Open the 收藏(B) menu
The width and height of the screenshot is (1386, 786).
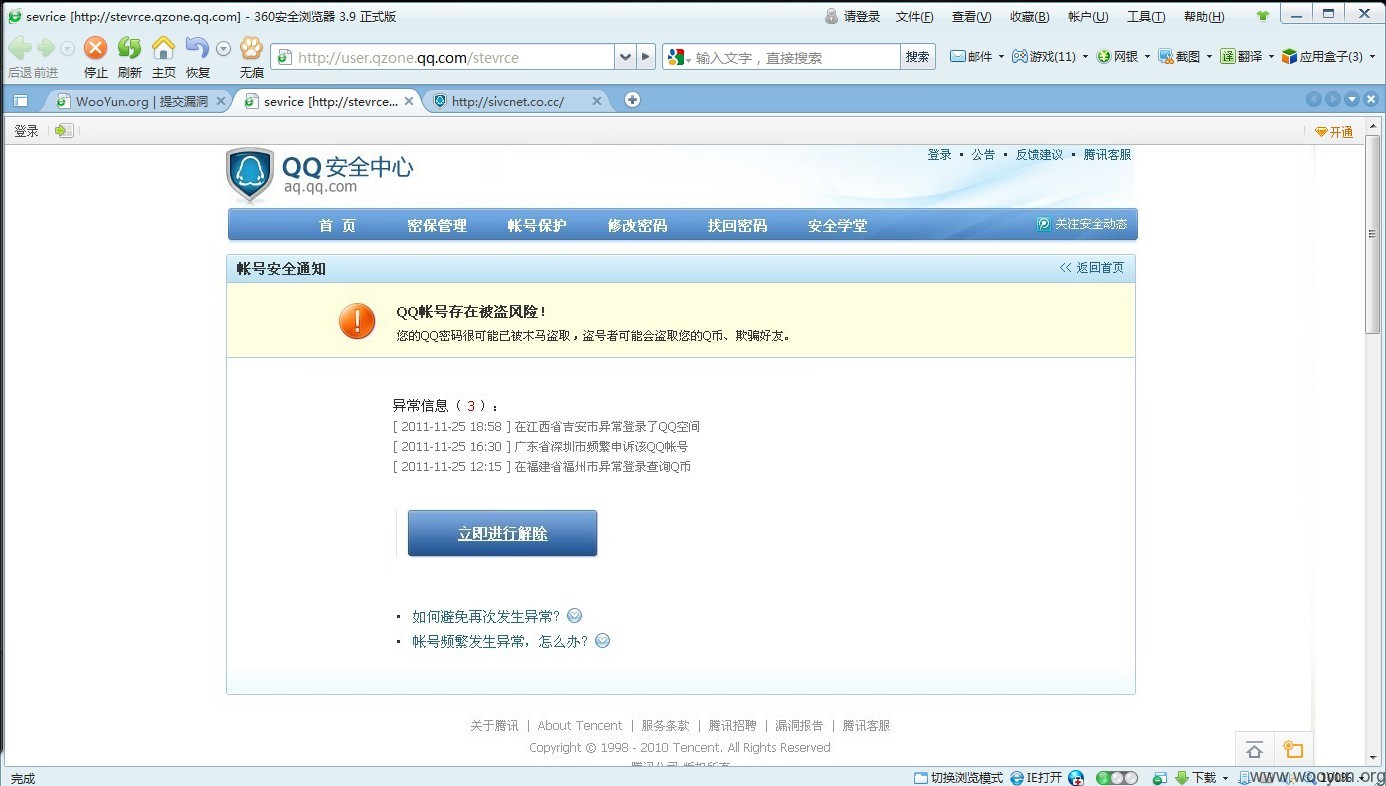[x=1029, y=16]
